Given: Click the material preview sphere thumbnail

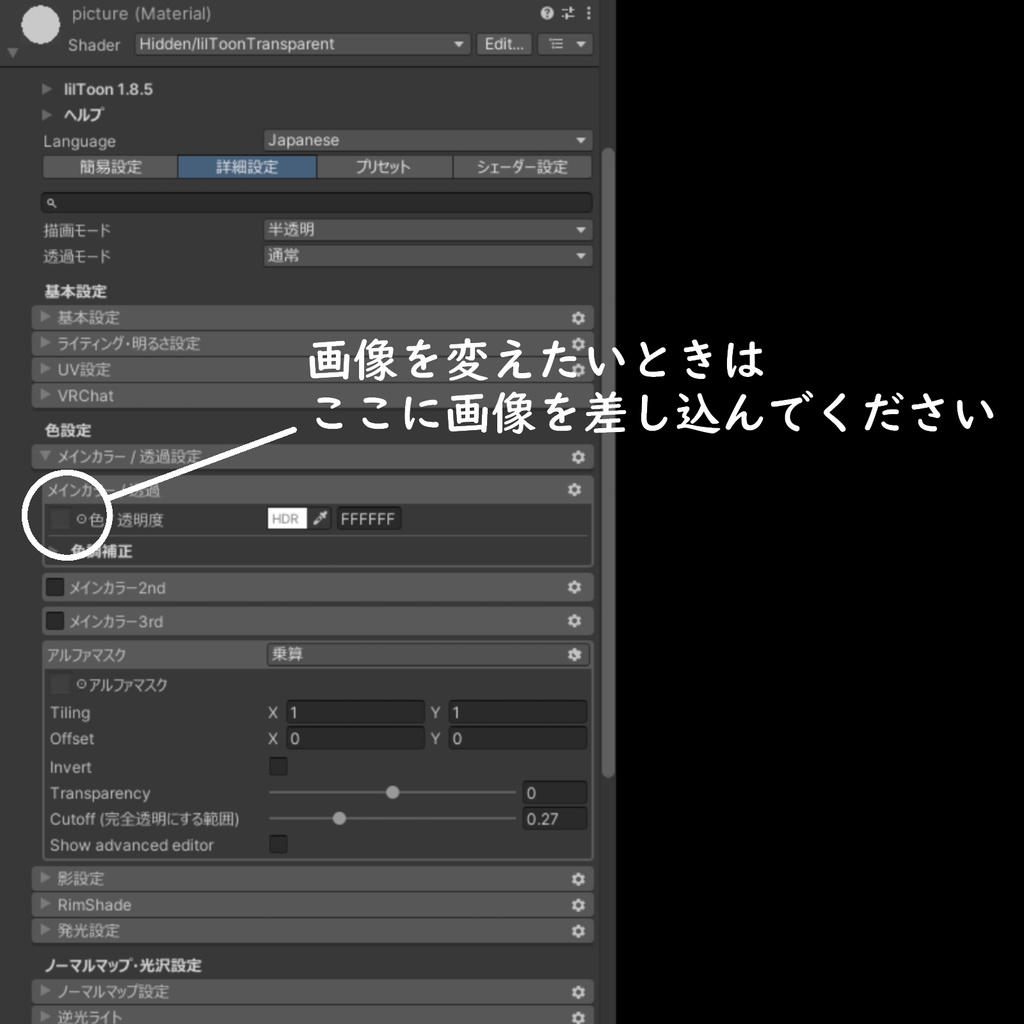Looking at the screenshot, I should coord(40,26).
